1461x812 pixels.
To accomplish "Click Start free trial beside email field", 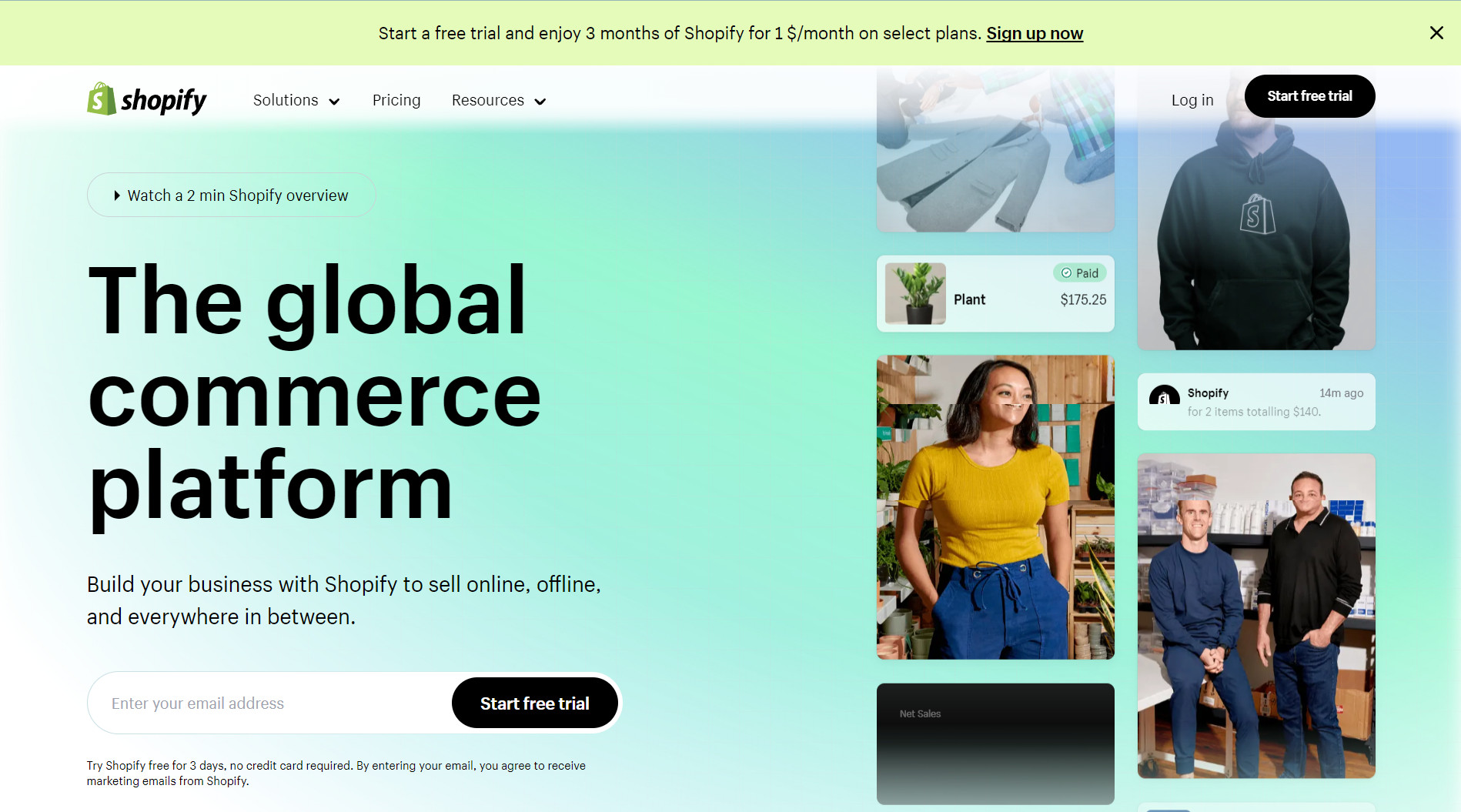I will click(535, 703).
